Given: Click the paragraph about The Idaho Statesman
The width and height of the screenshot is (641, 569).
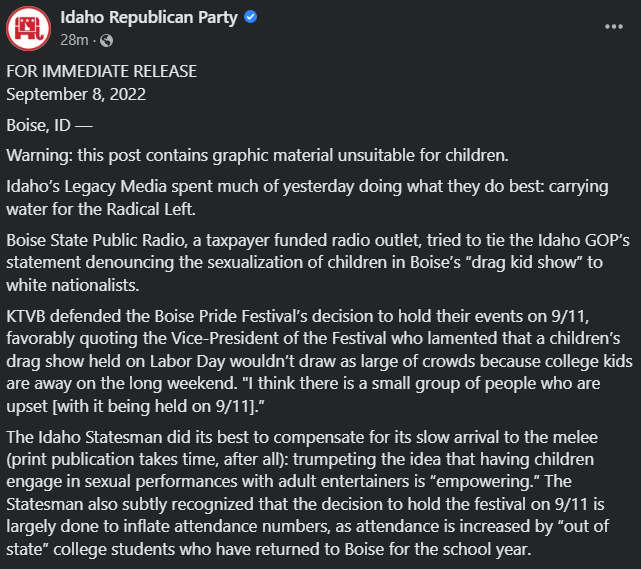Looking at the screenshot, I should point(307,493).
